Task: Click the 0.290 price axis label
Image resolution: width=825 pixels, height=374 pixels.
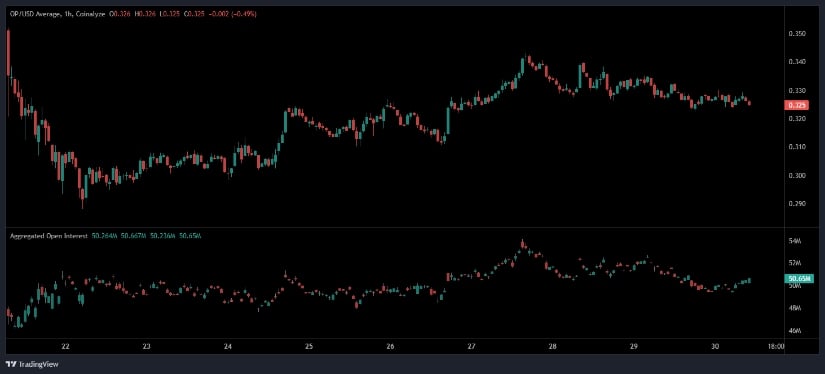Action: 797,204
